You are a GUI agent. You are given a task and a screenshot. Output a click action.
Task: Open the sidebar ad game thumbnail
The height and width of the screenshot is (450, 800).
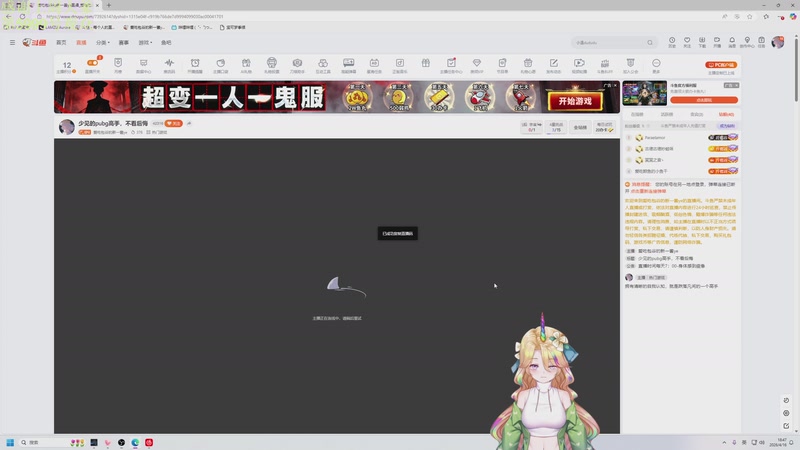tap(645, 94)
